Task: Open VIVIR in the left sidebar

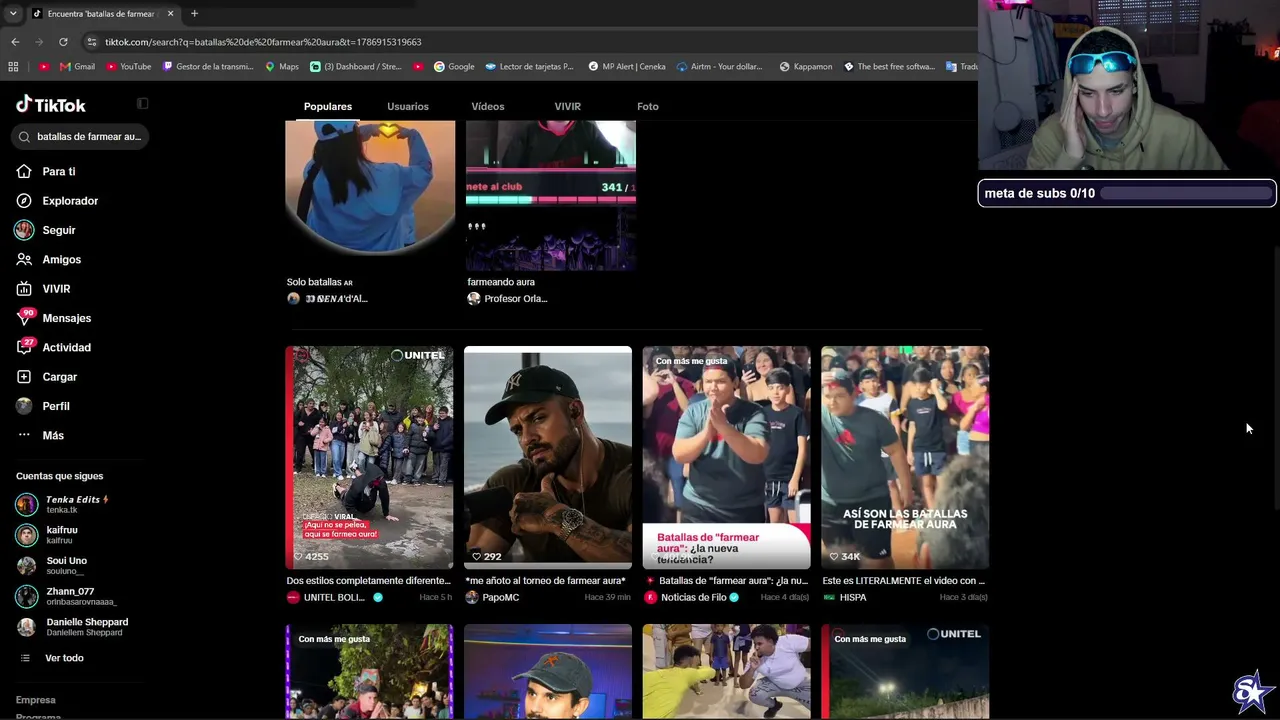Action: [x=43, y=289]
